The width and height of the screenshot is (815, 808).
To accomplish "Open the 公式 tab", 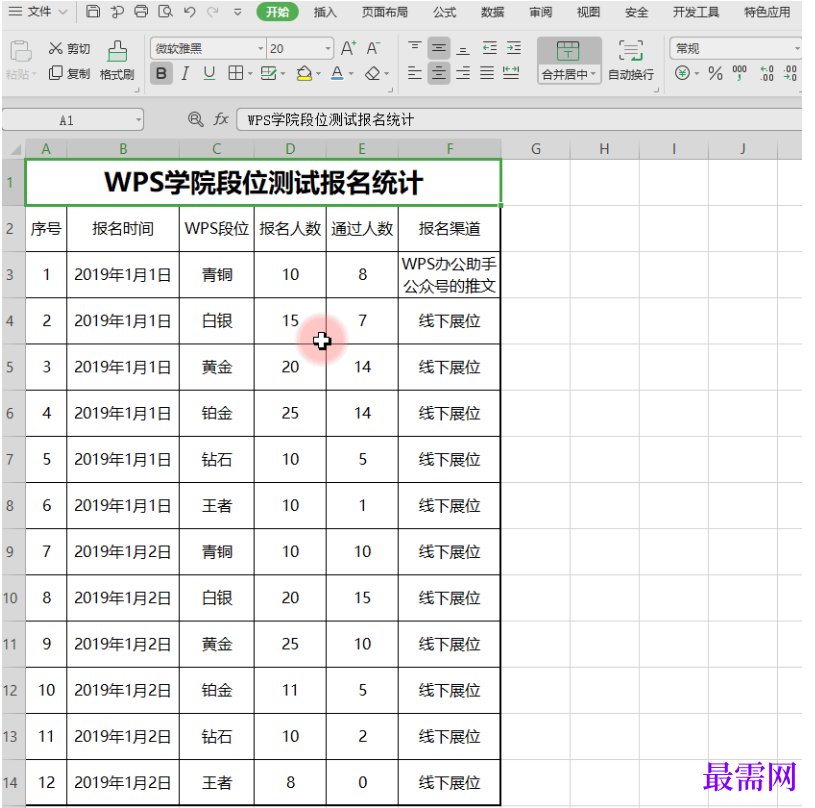I will (445, 12).
